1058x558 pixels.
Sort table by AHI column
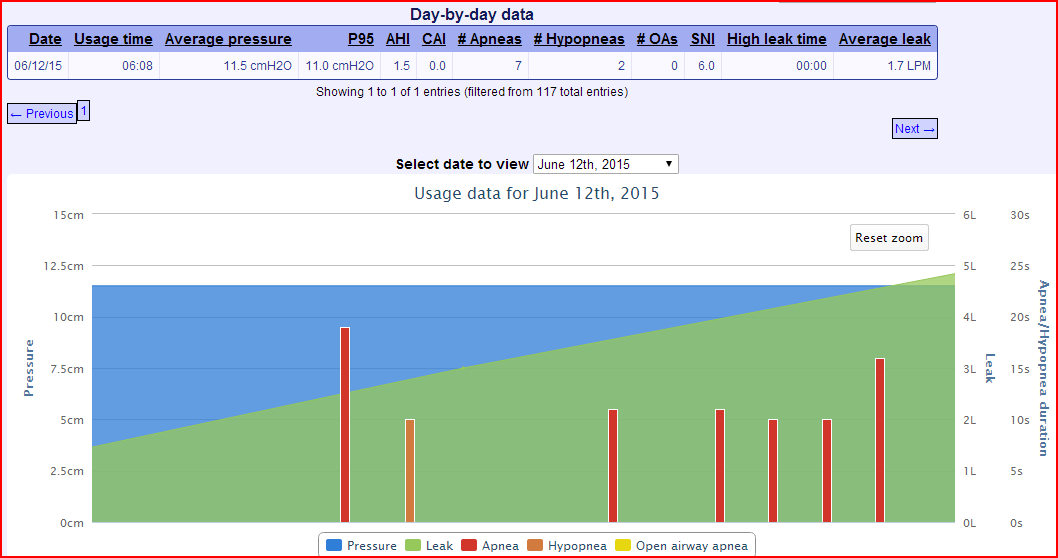click(x=398, y=39)
